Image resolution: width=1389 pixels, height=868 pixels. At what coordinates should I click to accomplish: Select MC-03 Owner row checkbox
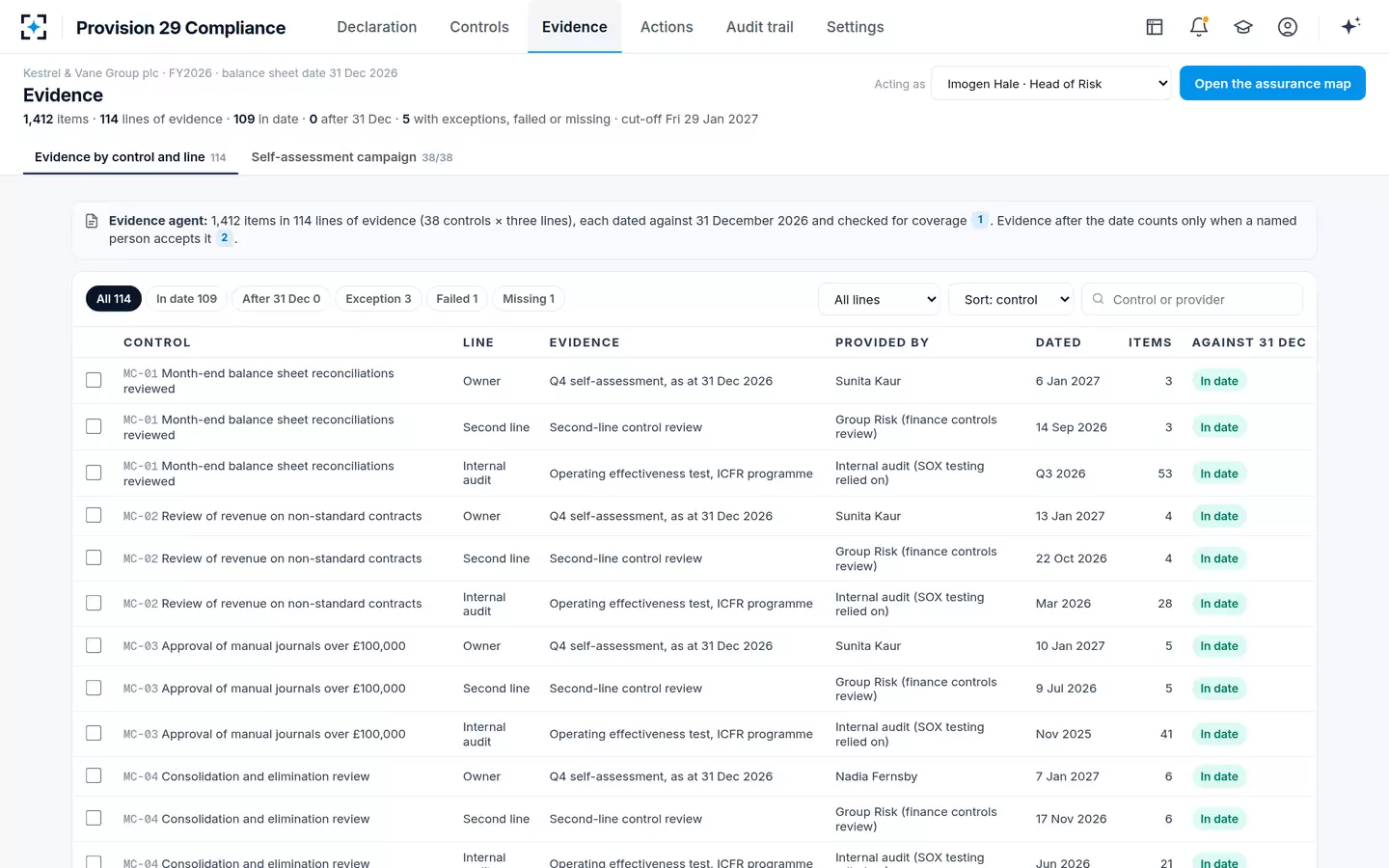coord(94,645)
